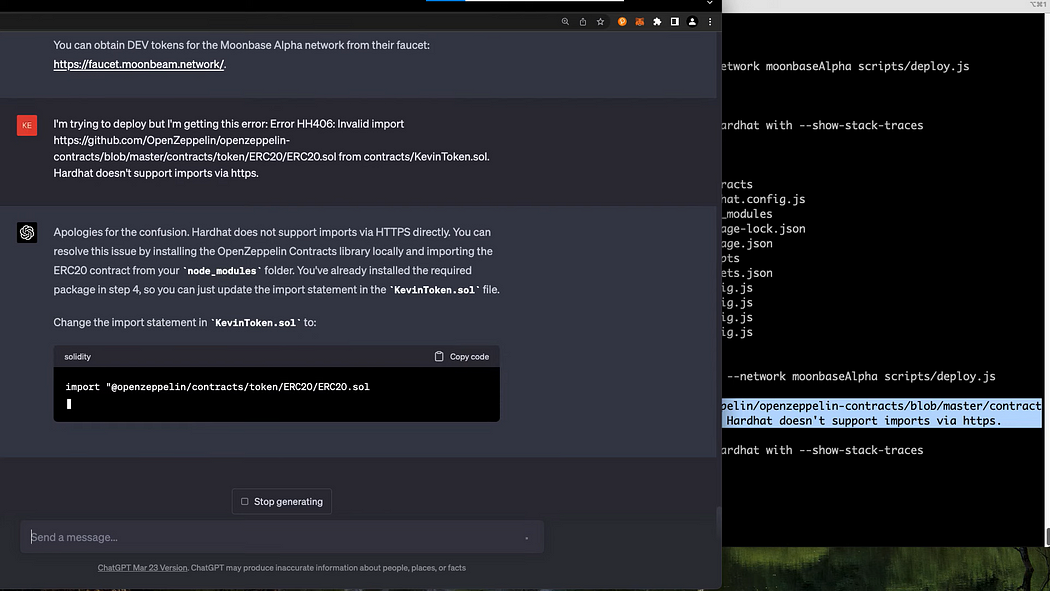1050x591 pixels.
Task: Click the terminal line '--network moonbaseAlpha scripts/deploy.js'
Action: (860, 376)
